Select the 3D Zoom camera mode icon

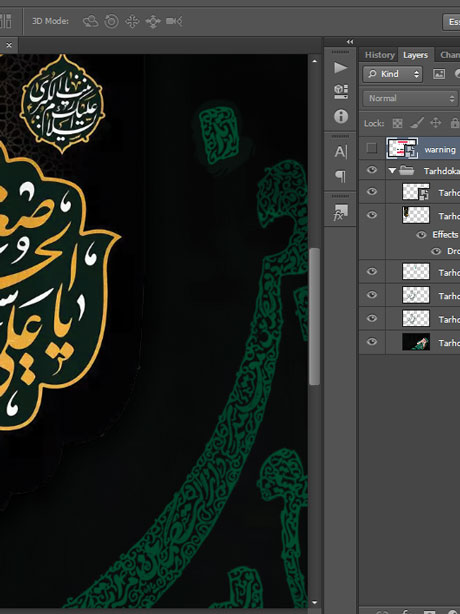pyautogui.click(x=174, y=21)
